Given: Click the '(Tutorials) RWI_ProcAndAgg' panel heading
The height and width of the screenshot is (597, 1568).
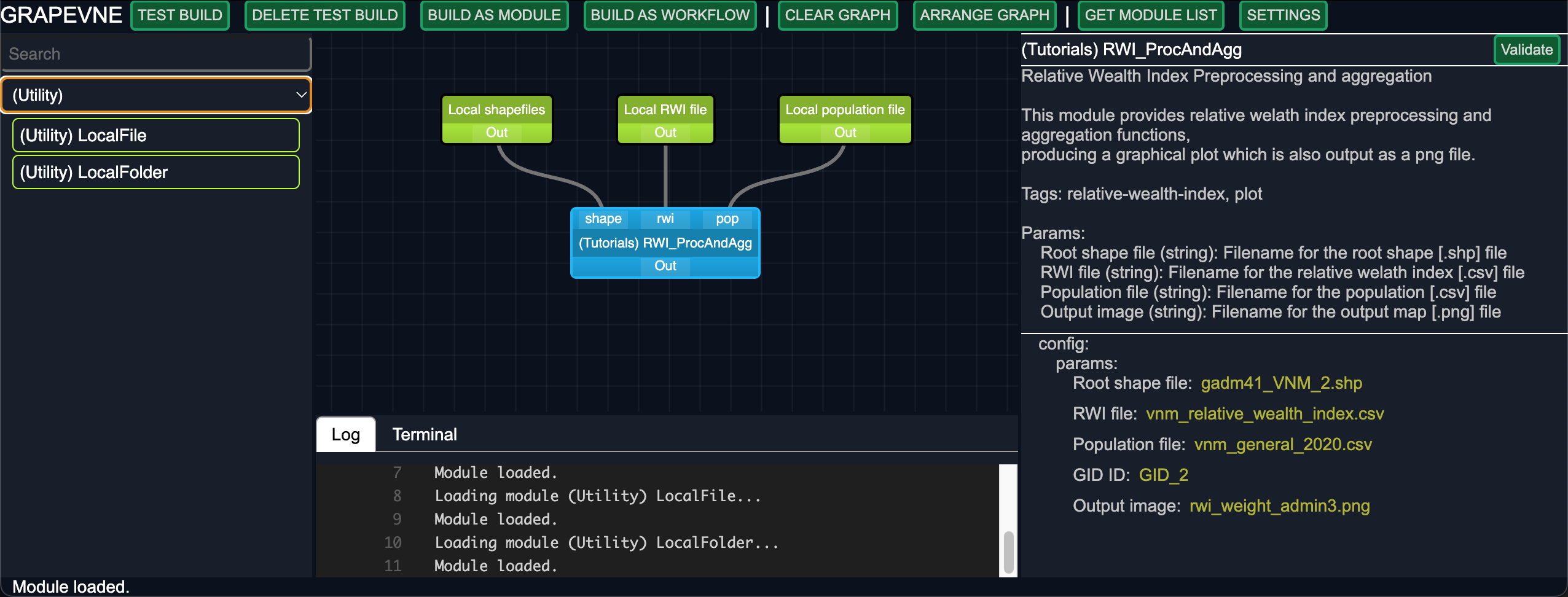Looking at the screenshot, I should tap(1132, 50).
